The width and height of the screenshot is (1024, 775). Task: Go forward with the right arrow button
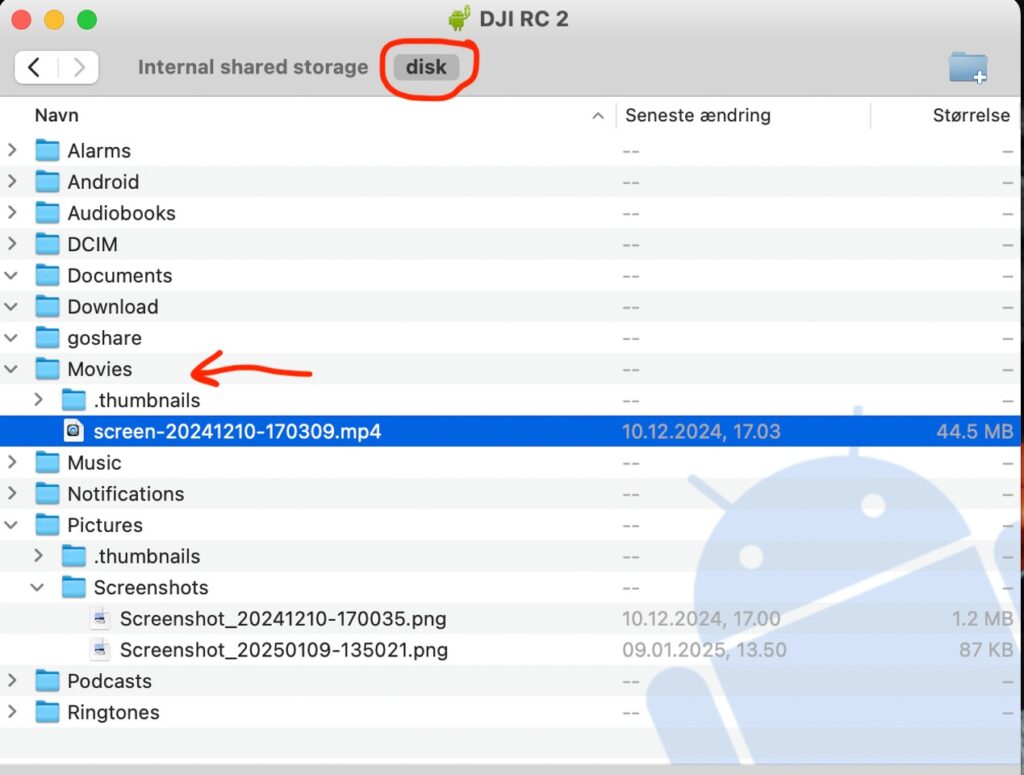pos(79,67)
